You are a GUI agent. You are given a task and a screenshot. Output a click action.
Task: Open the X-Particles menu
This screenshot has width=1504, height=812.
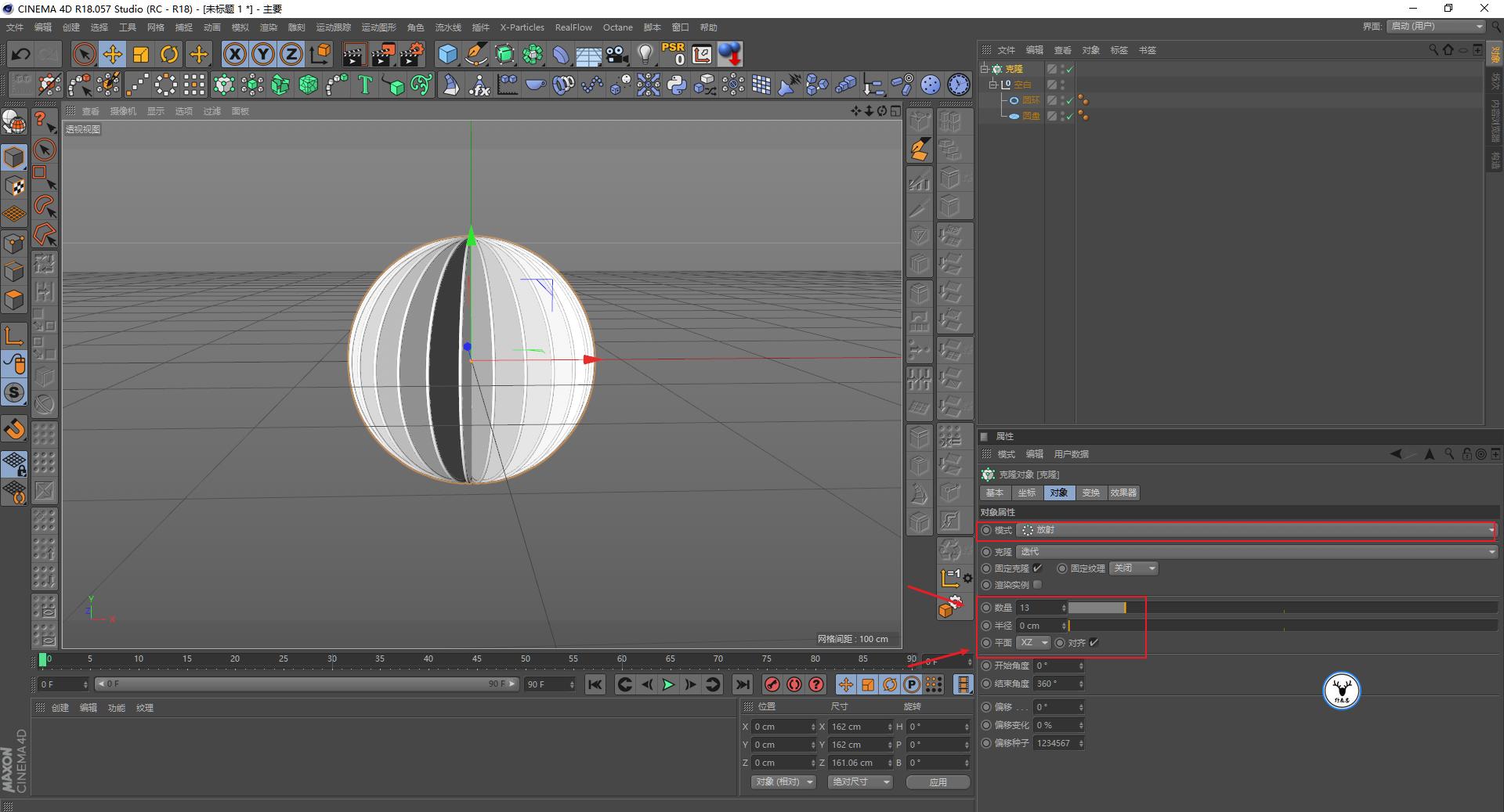point(522,27)
